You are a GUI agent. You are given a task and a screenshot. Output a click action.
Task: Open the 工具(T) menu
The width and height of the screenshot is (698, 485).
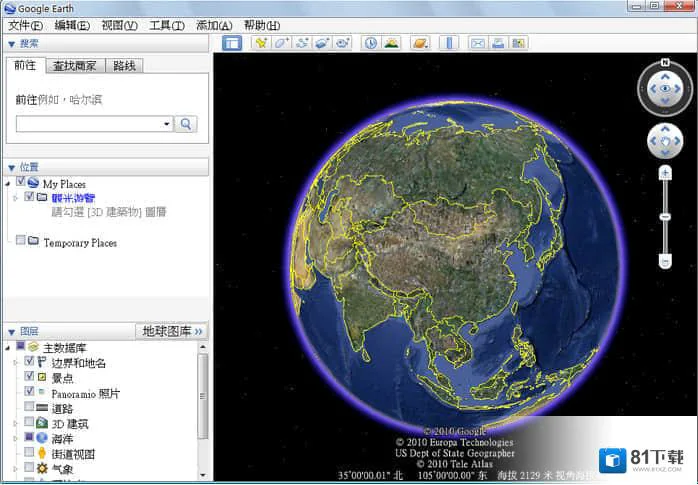tap(167, 26)
